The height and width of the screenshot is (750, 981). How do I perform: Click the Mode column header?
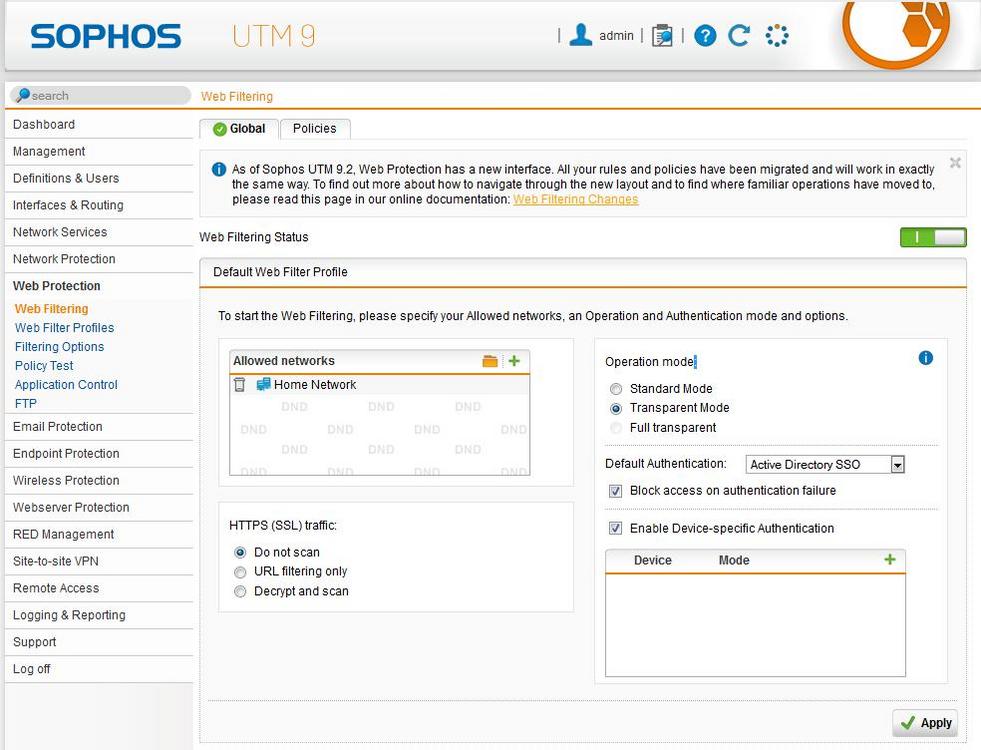[x=734, y=560]
